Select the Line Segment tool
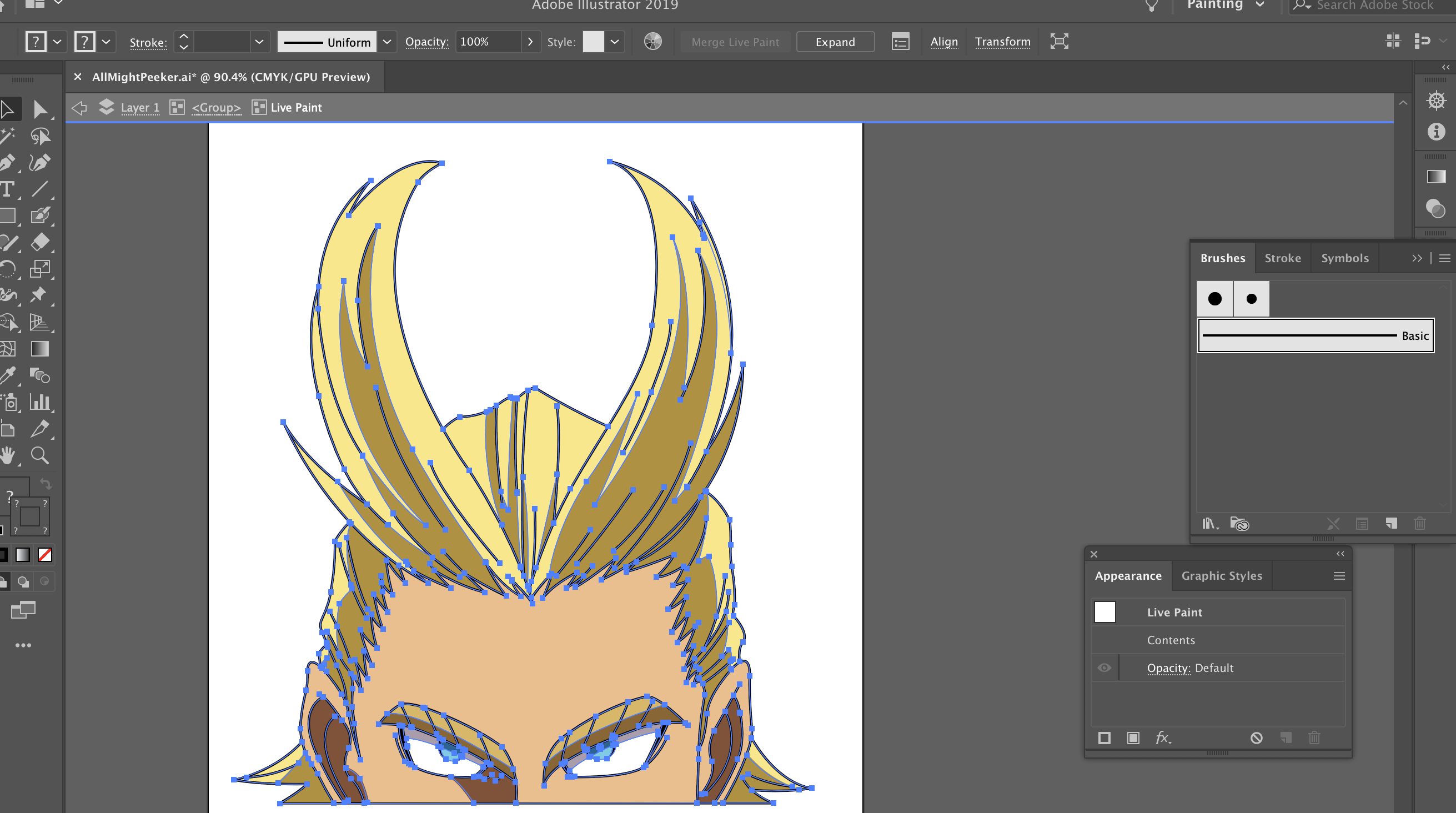The width and height of the screenshot is (1456, 813). [39, 189]
